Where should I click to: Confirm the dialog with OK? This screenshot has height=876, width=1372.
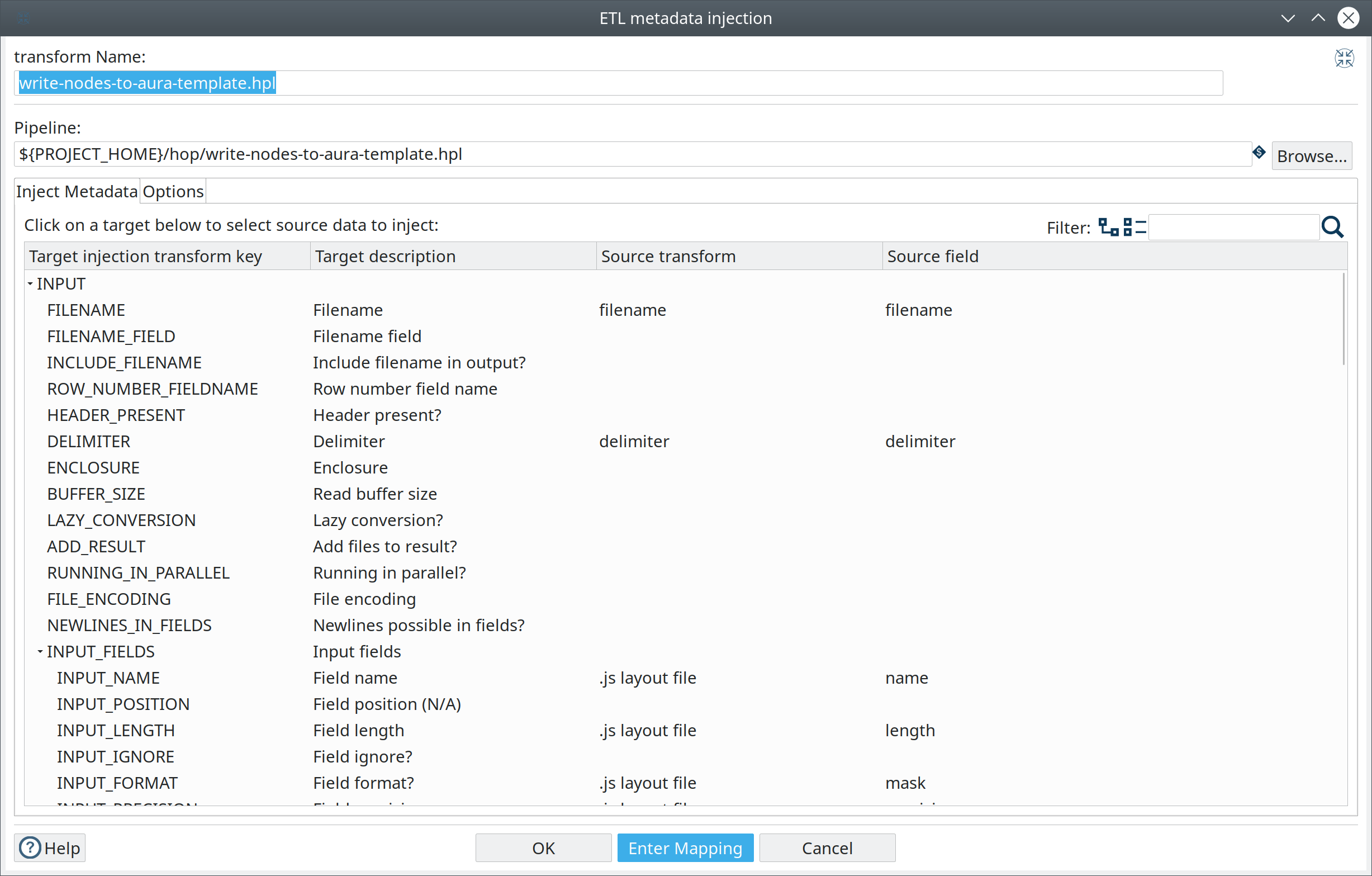pos(543,847)
